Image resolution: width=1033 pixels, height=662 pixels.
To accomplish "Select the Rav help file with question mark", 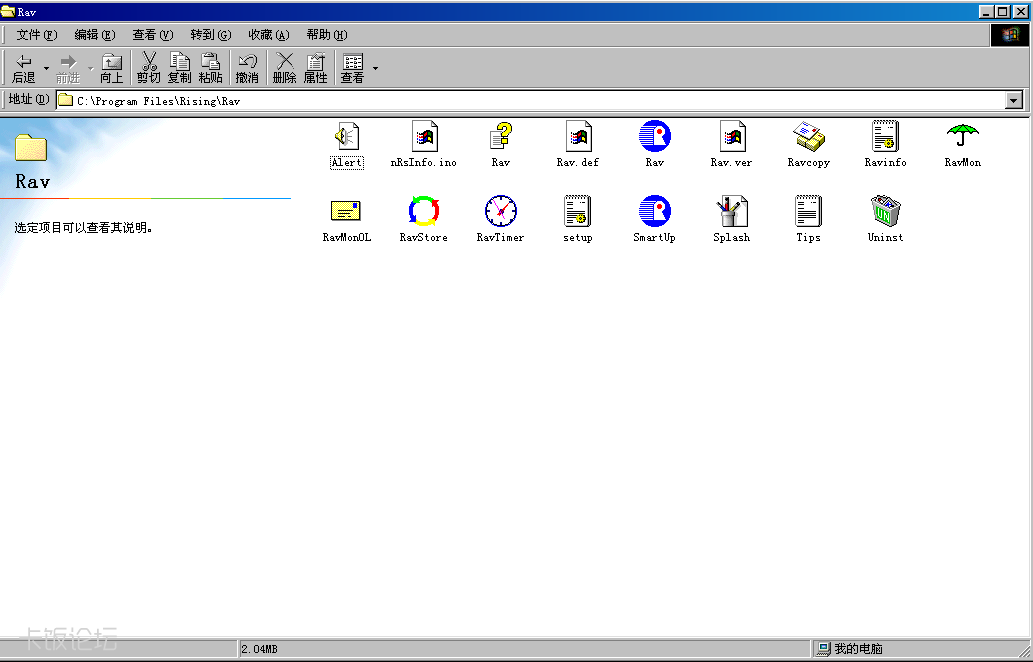I will [x=501, y=137].
